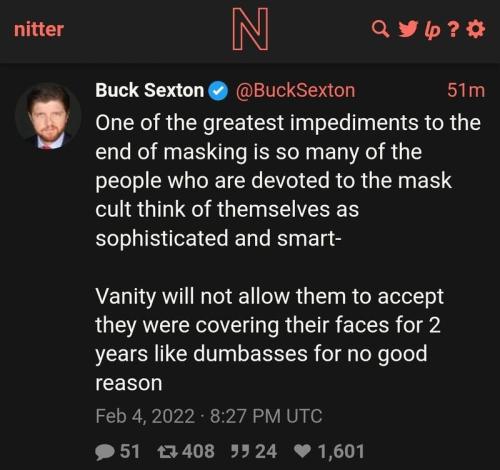Open the search magnifier icon

380,29
